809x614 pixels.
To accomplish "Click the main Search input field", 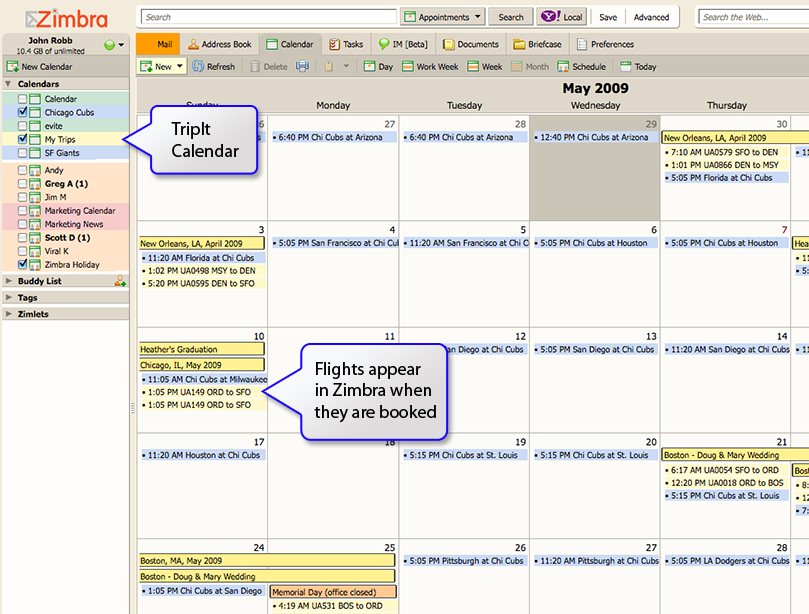I will point(269,17).
